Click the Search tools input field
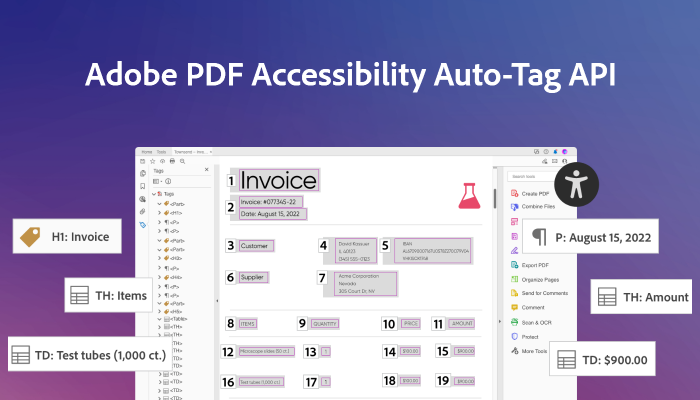Image resolution: width=700 pixels, height=400 pixels. [530, 176]
